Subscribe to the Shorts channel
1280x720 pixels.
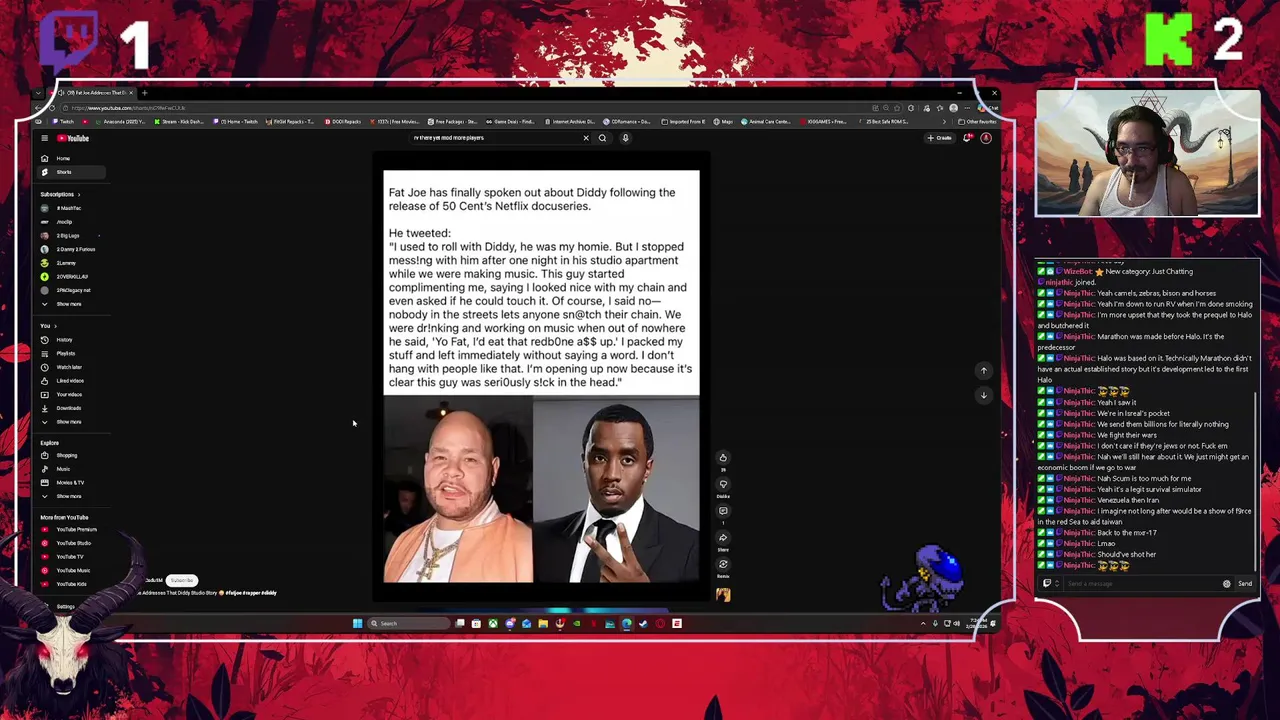click(x=182, y=580)
